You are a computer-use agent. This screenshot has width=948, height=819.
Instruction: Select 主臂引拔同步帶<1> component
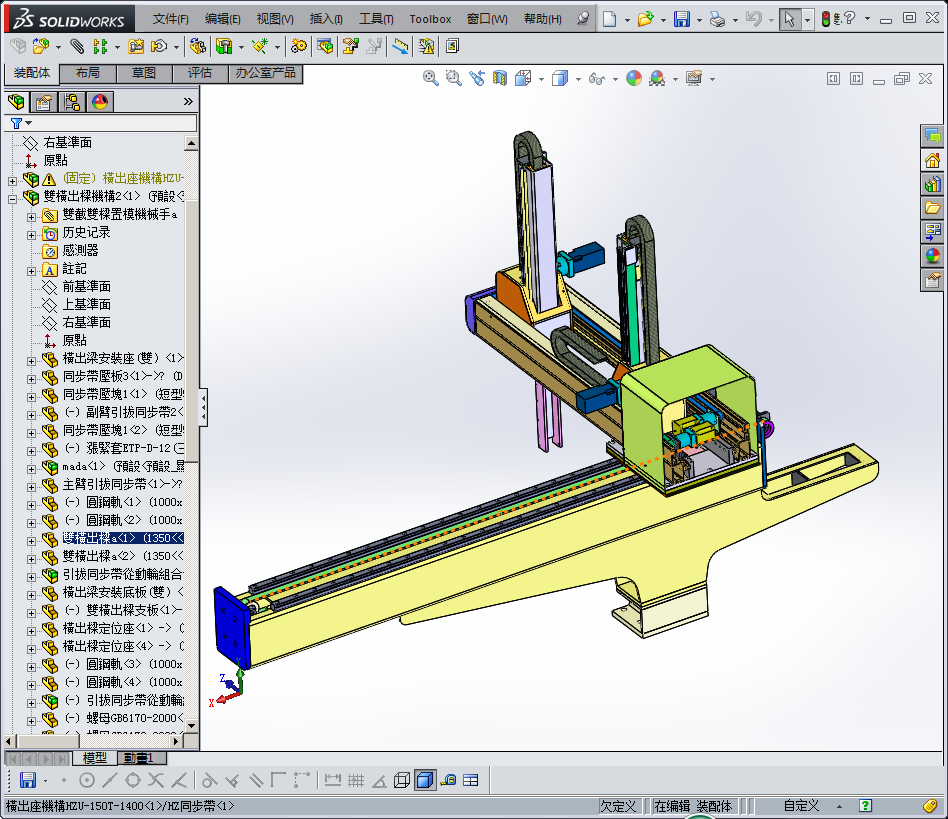click(x=122, y=484)
